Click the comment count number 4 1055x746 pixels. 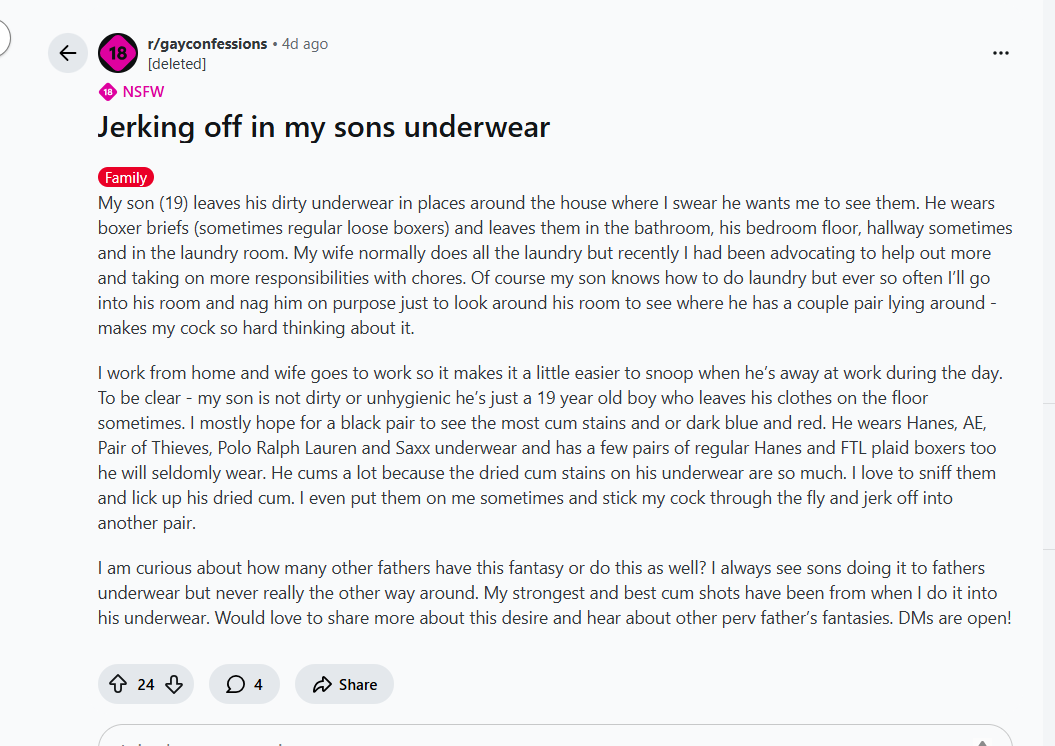[258, 684]
